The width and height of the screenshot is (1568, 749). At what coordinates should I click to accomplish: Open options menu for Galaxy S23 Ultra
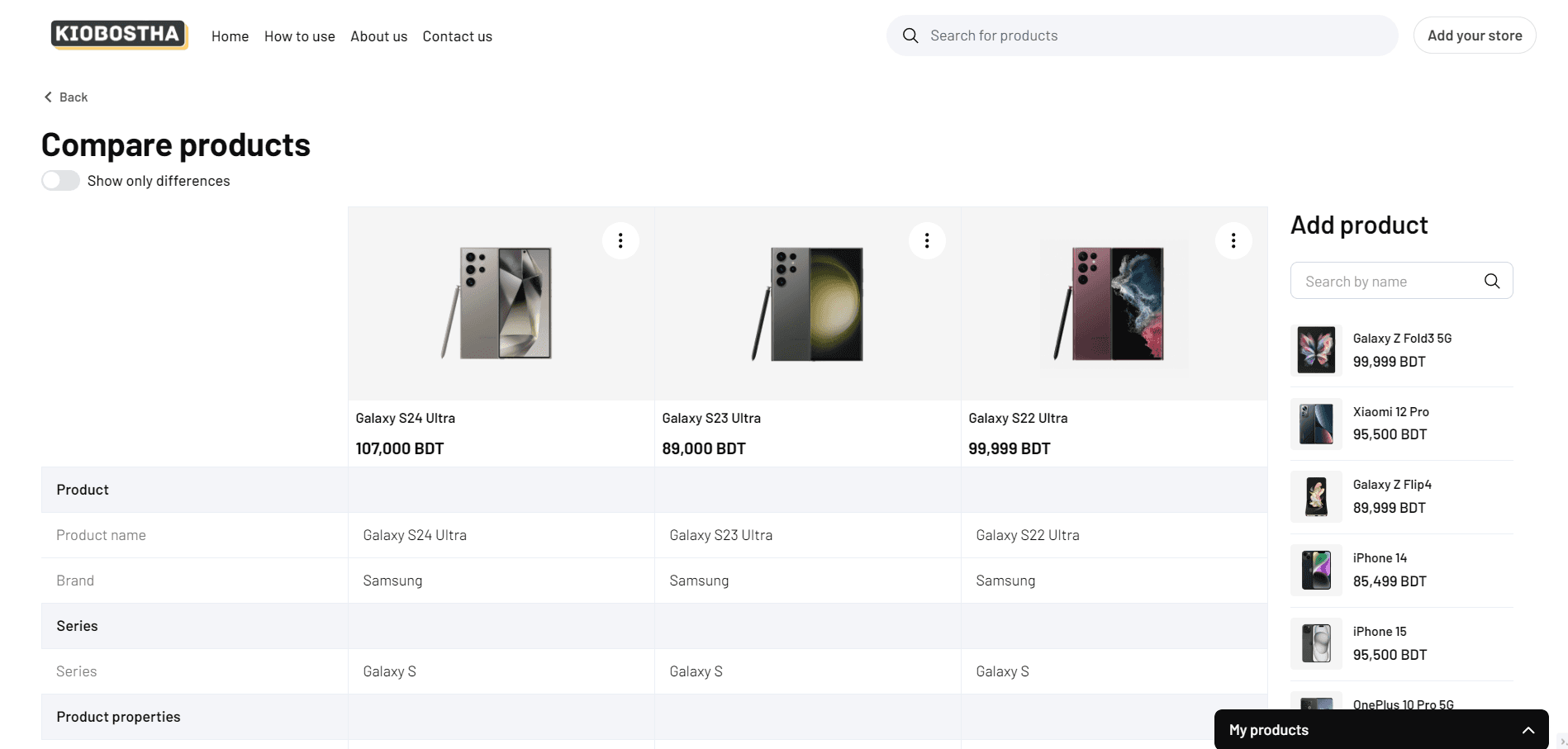(x=927, y=240)
